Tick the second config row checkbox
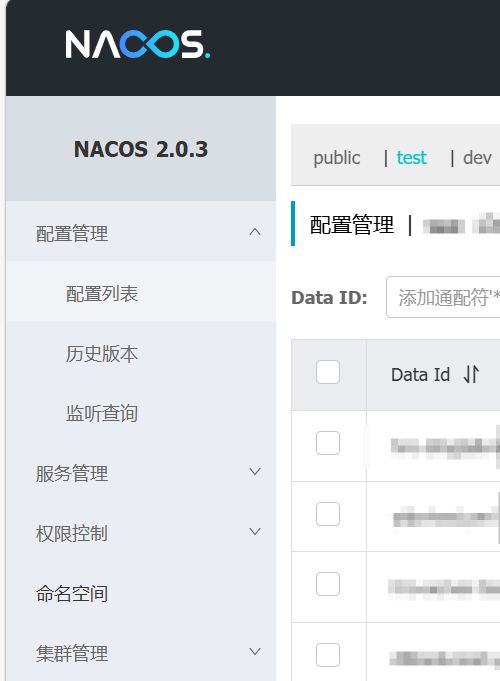This screenshot has width=500, height=681. pyautogui.click(x=328, y=514)
